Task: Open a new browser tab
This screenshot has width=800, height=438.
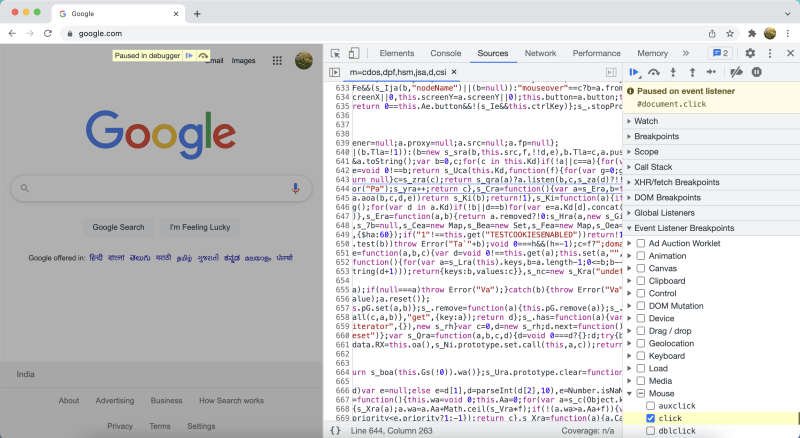Action: click(x=197, y=14)
